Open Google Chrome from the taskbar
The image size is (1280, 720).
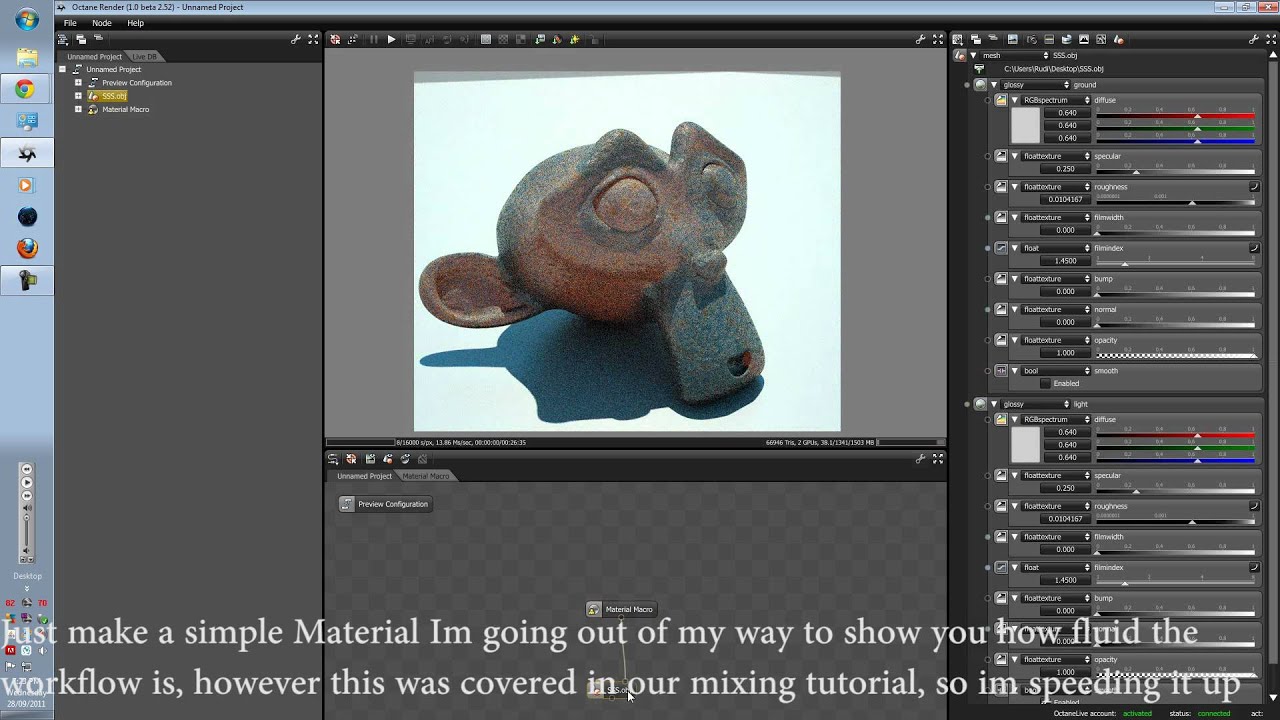pyautogui.click(x=27, y=89)
